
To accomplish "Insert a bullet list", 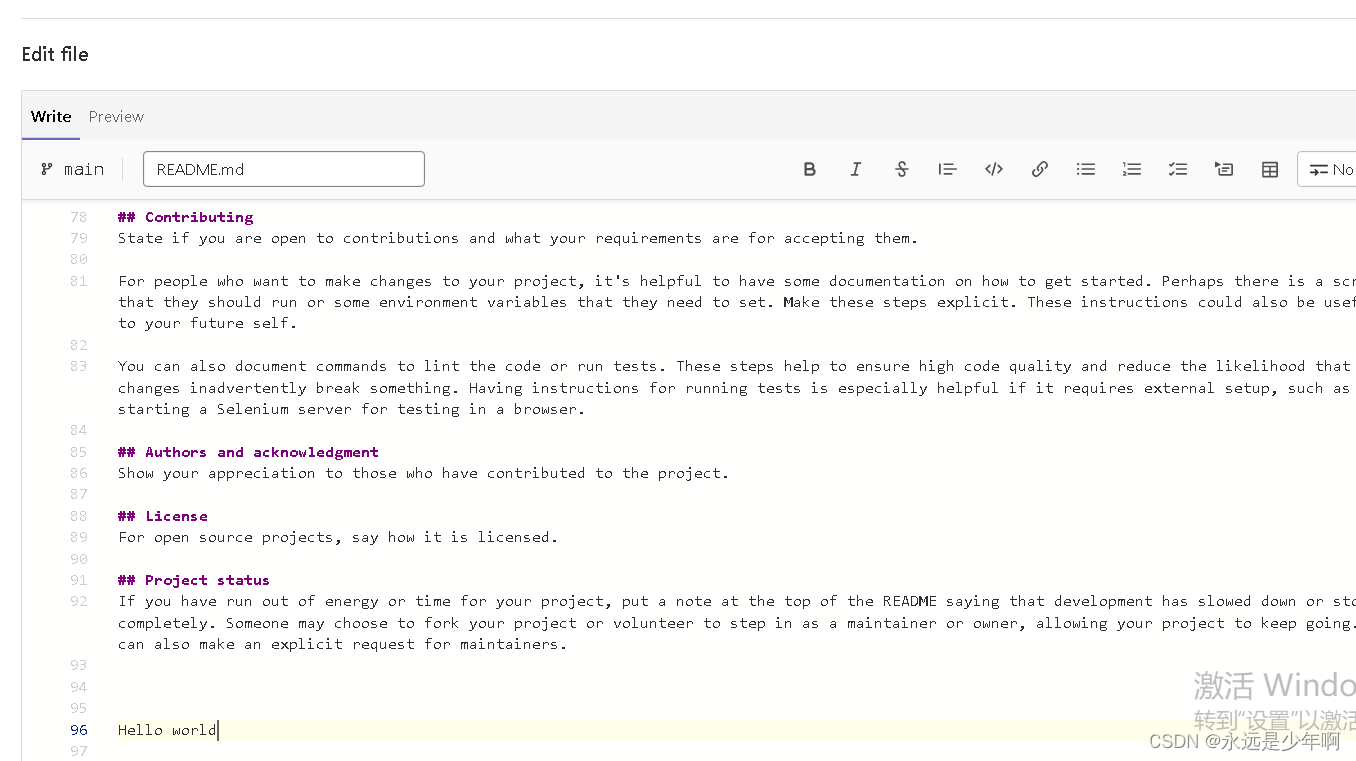I will 1086,169.
